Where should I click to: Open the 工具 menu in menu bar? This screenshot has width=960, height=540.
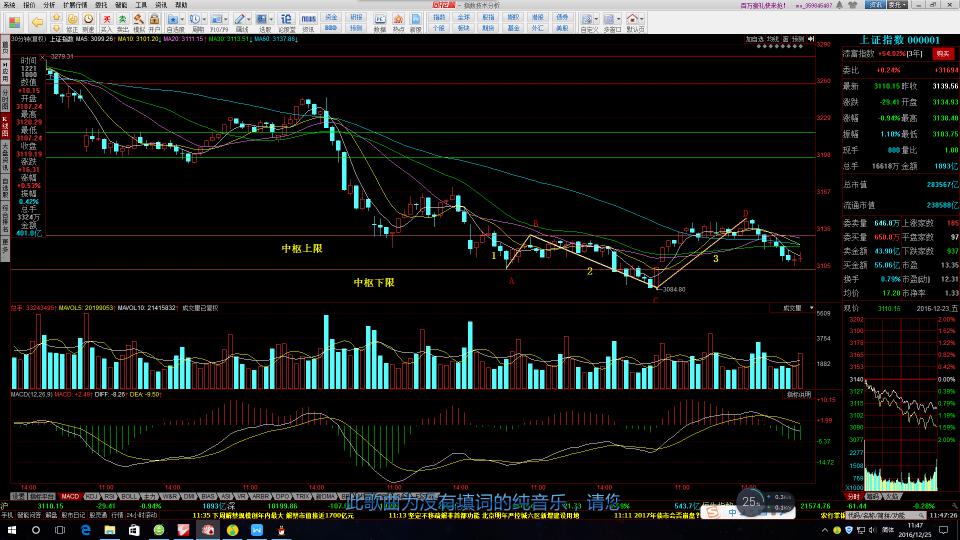pyautogui.click(x=141, y=5)
